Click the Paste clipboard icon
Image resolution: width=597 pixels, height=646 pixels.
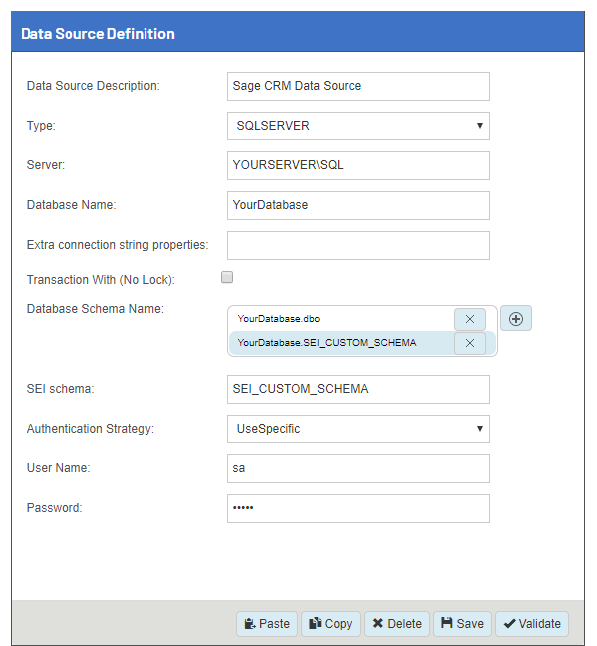(250, 623)
